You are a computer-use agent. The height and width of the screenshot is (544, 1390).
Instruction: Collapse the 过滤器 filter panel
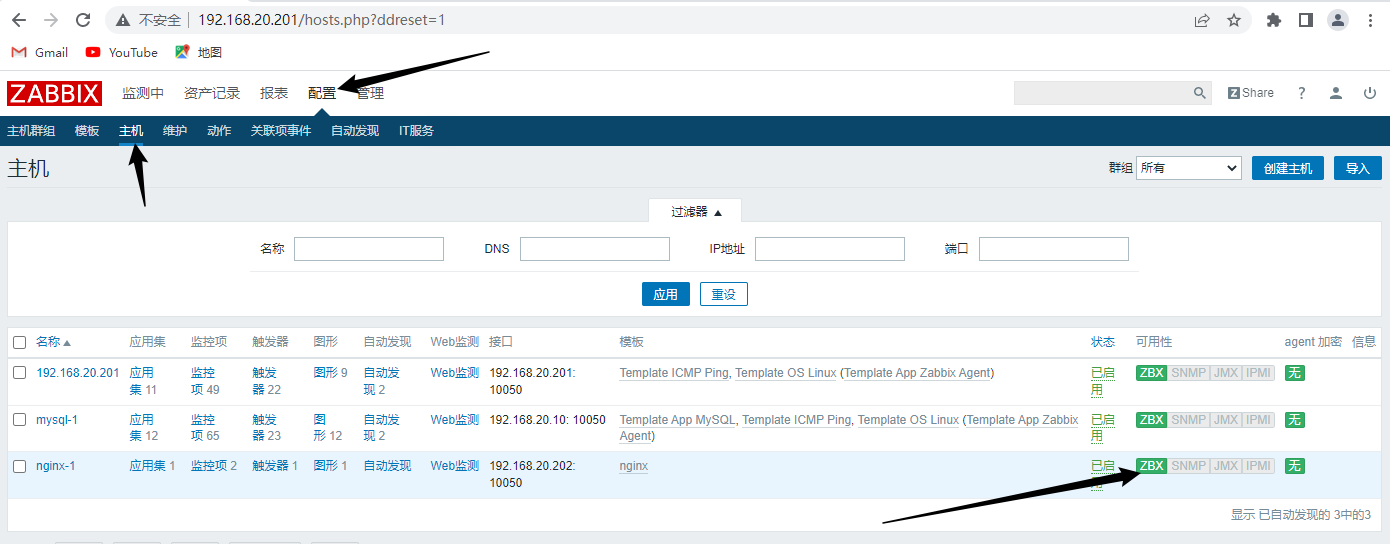(696, 212)
